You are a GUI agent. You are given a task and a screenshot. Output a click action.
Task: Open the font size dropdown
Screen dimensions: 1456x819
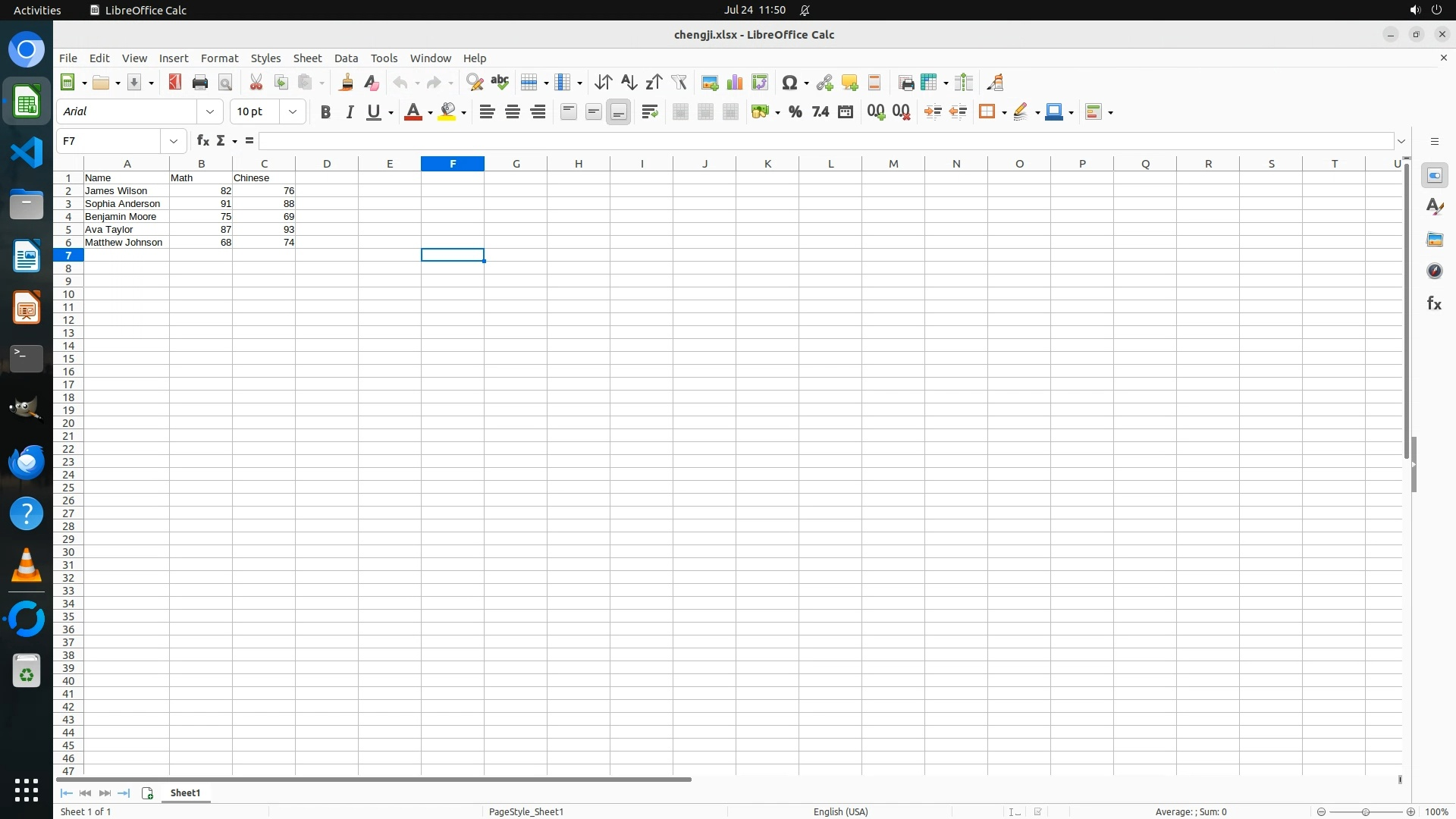[293, 112]
